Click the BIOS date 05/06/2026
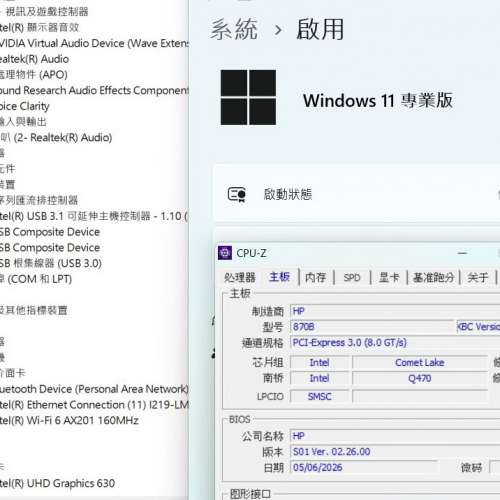The height and width of the screenshot is (500, 500). click(364, 467)
